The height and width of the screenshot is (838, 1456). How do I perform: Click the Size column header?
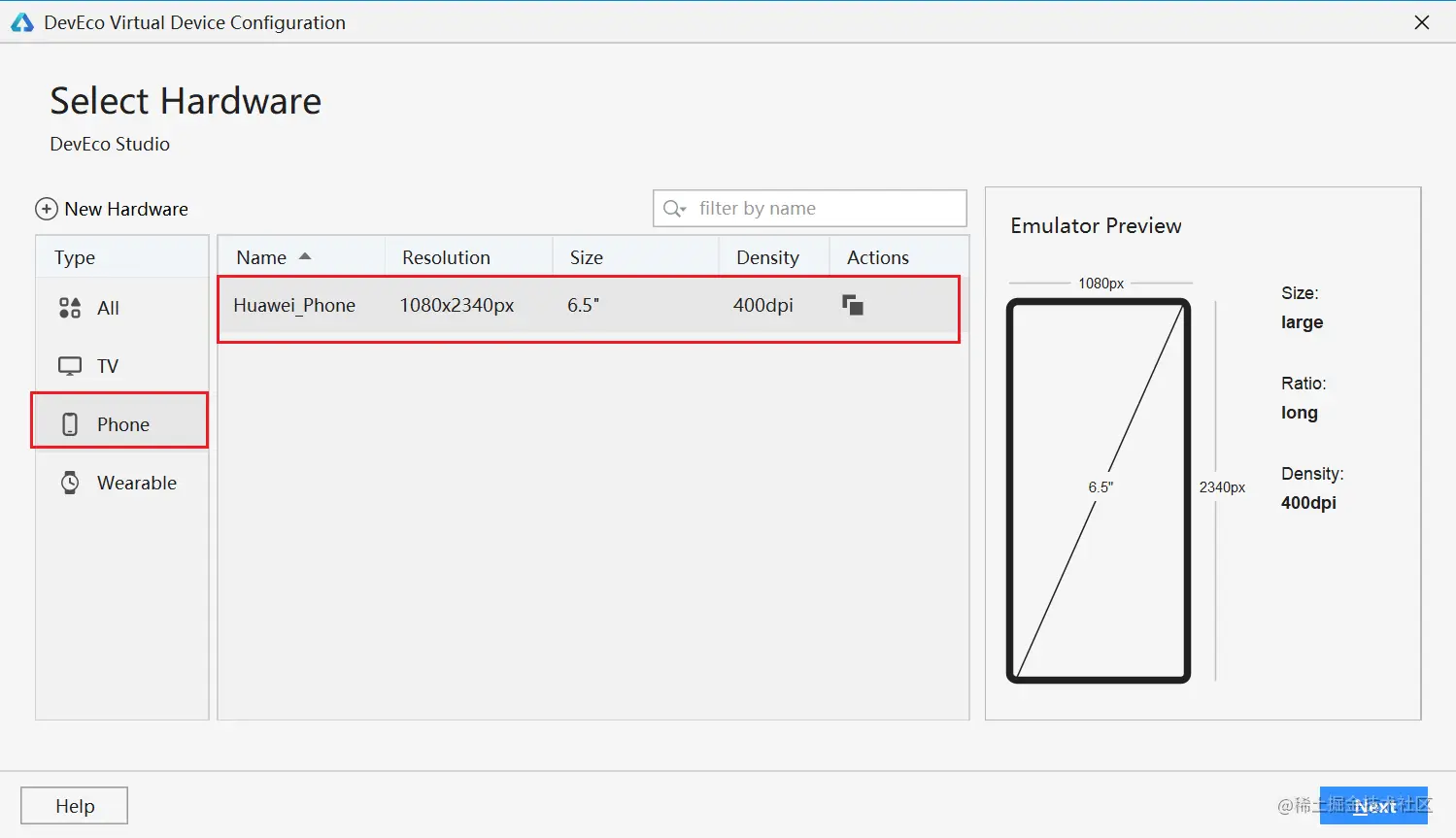tap(636, 257)
